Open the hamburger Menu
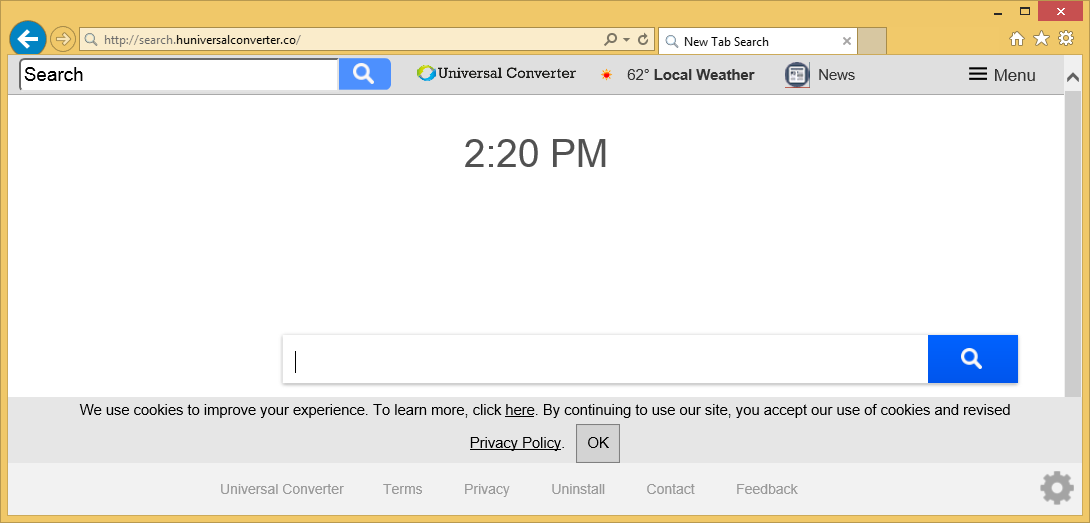 (1002, 74)
